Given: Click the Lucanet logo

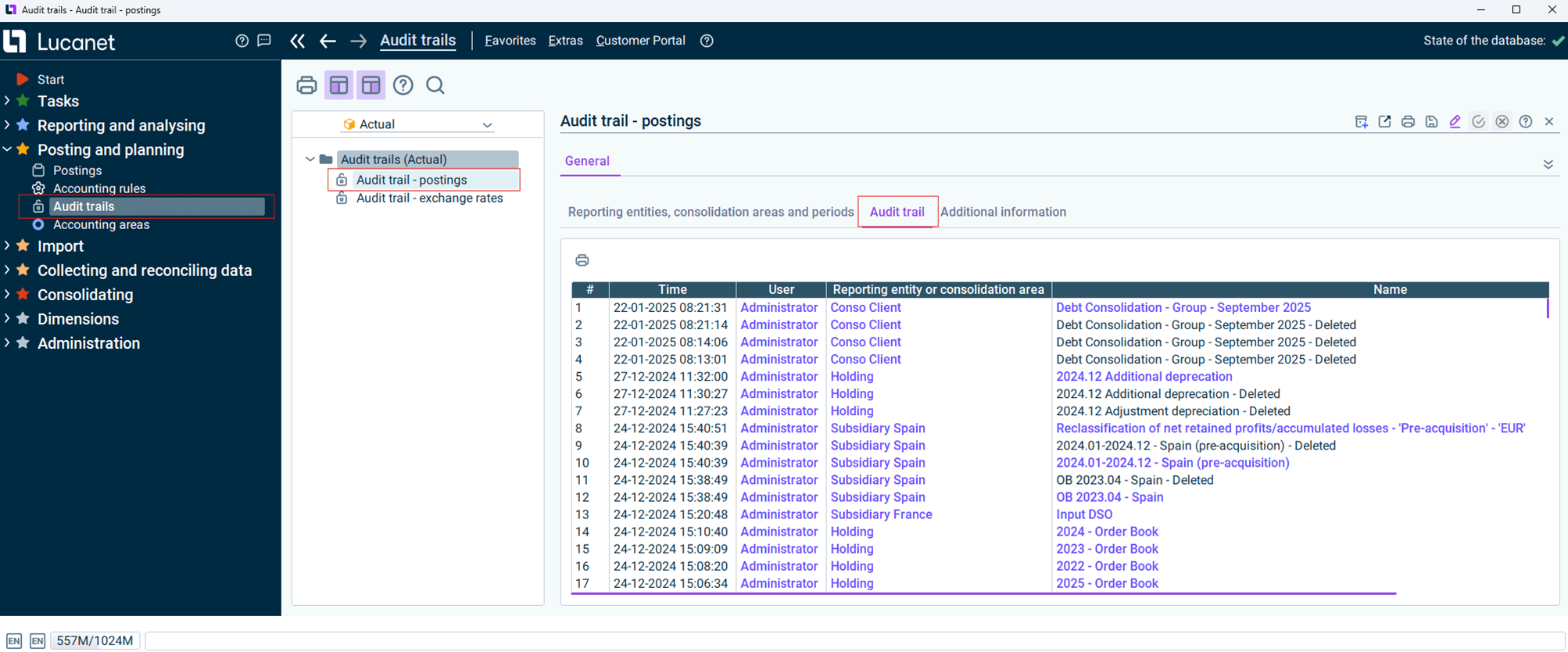Looking at the screenshot, I should pyautogui.click(x=59, y=41).
